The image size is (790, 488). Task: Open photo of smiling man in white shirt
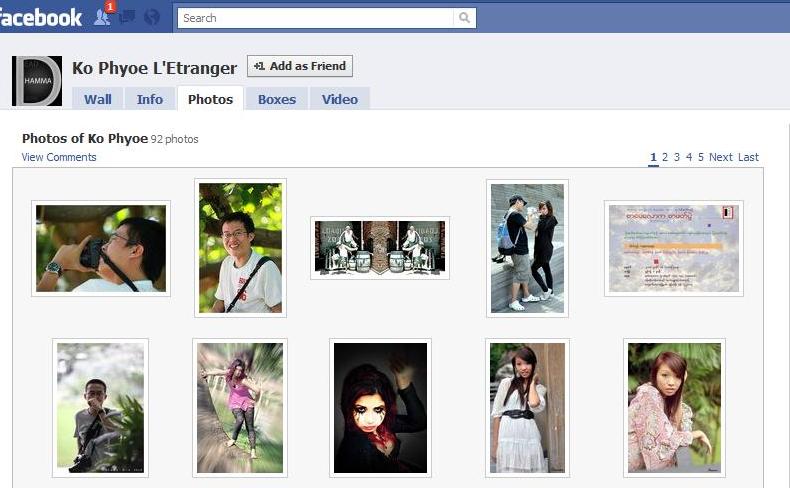[240, 248]
